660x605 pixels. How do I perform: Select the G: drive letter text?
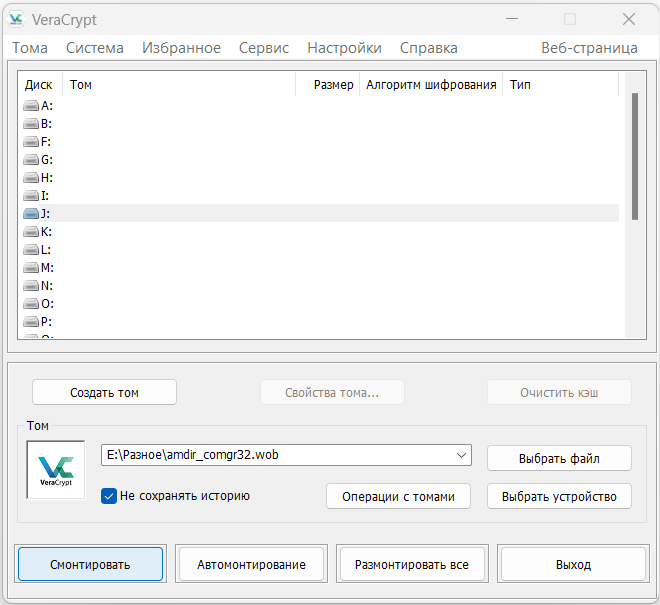click(x=47, y=160)
